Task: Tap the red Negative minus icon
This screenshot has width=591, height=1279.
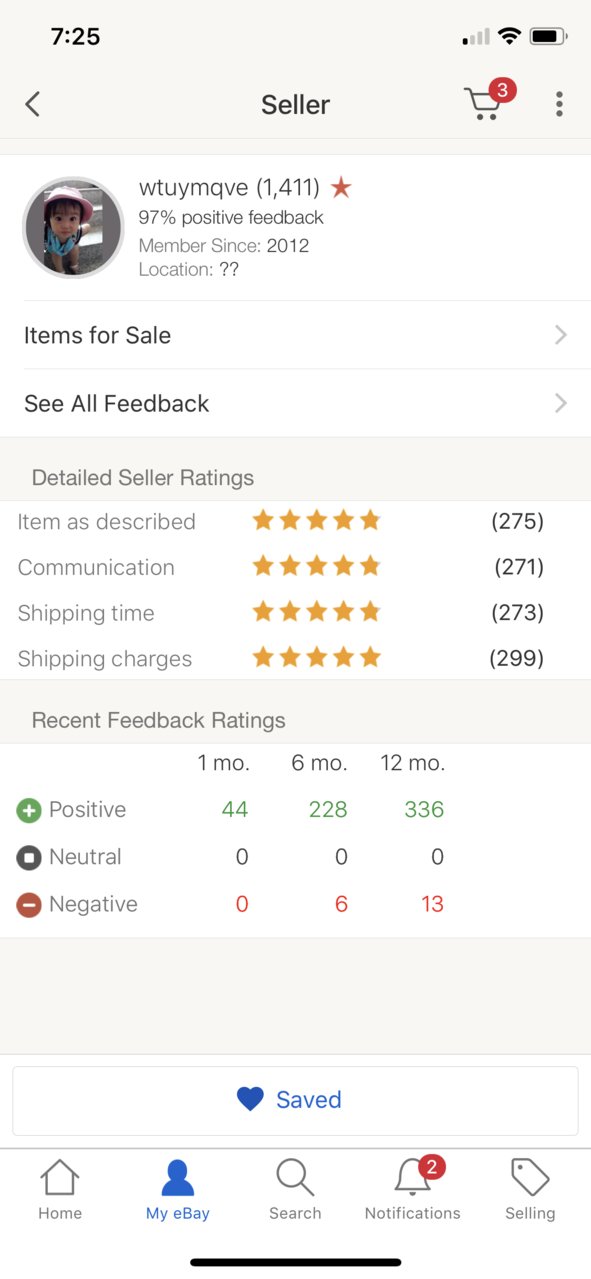Action: tap(29, 905)
